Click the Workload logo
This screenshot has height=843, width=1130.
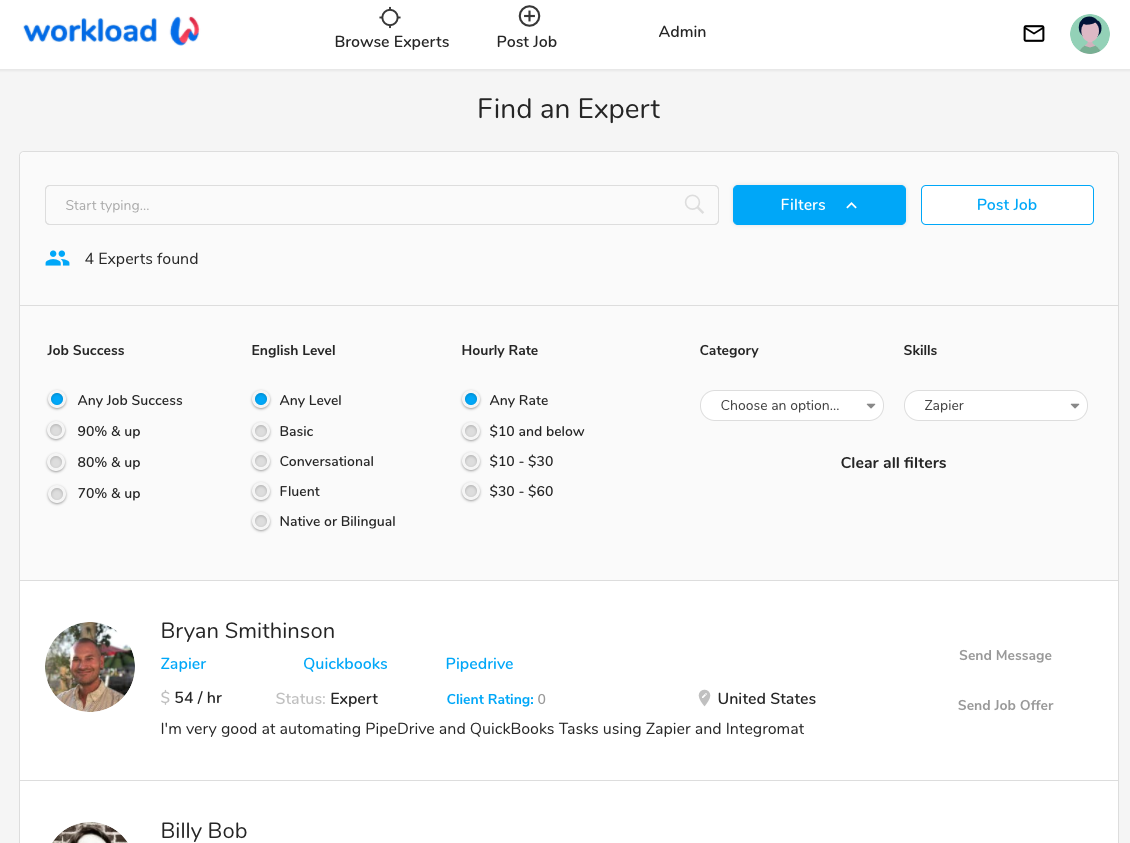pos(112,31)
